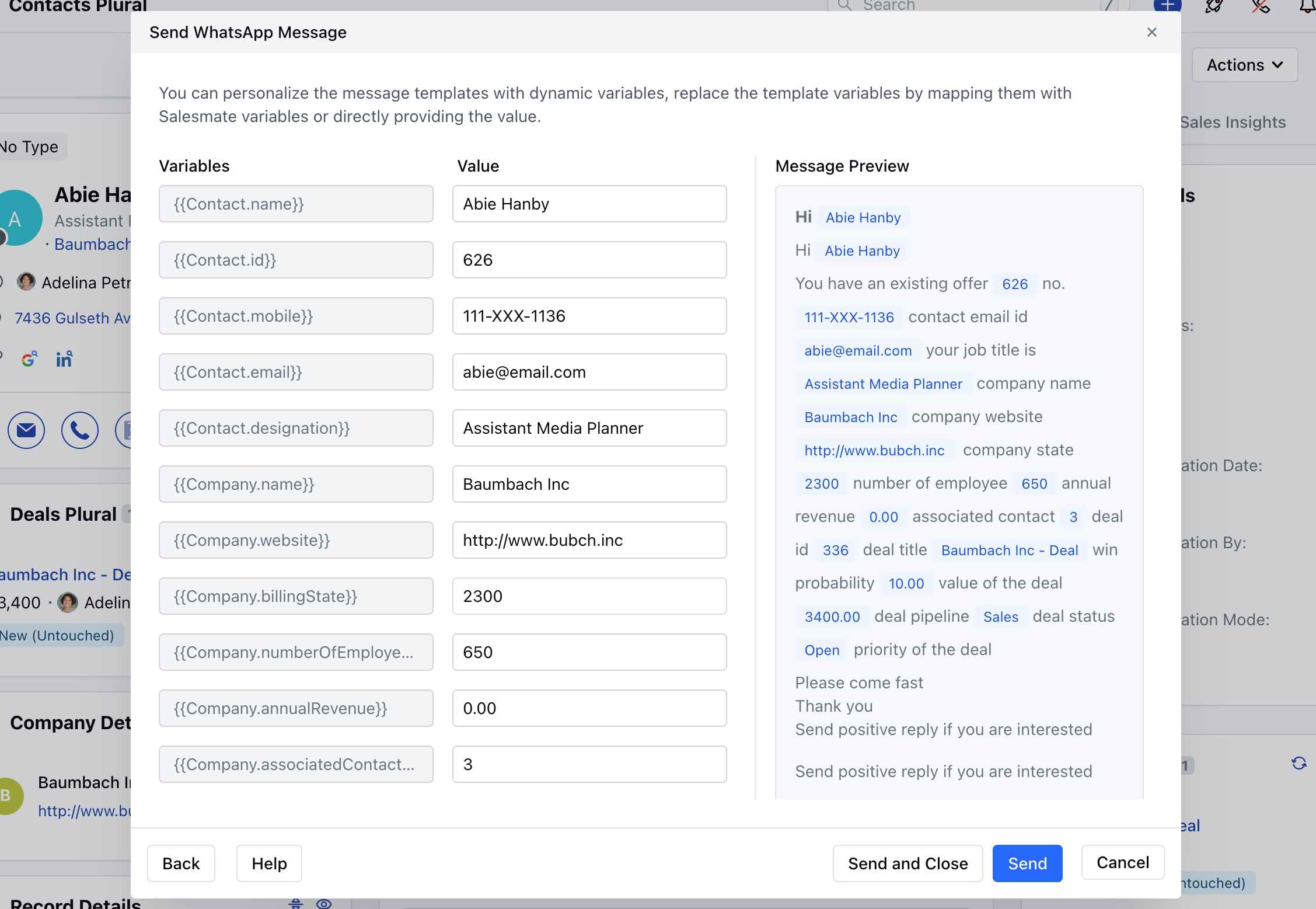1316x909 pixels.
Task: Click the Contact.mobile value field
Action: pos(589,316)
